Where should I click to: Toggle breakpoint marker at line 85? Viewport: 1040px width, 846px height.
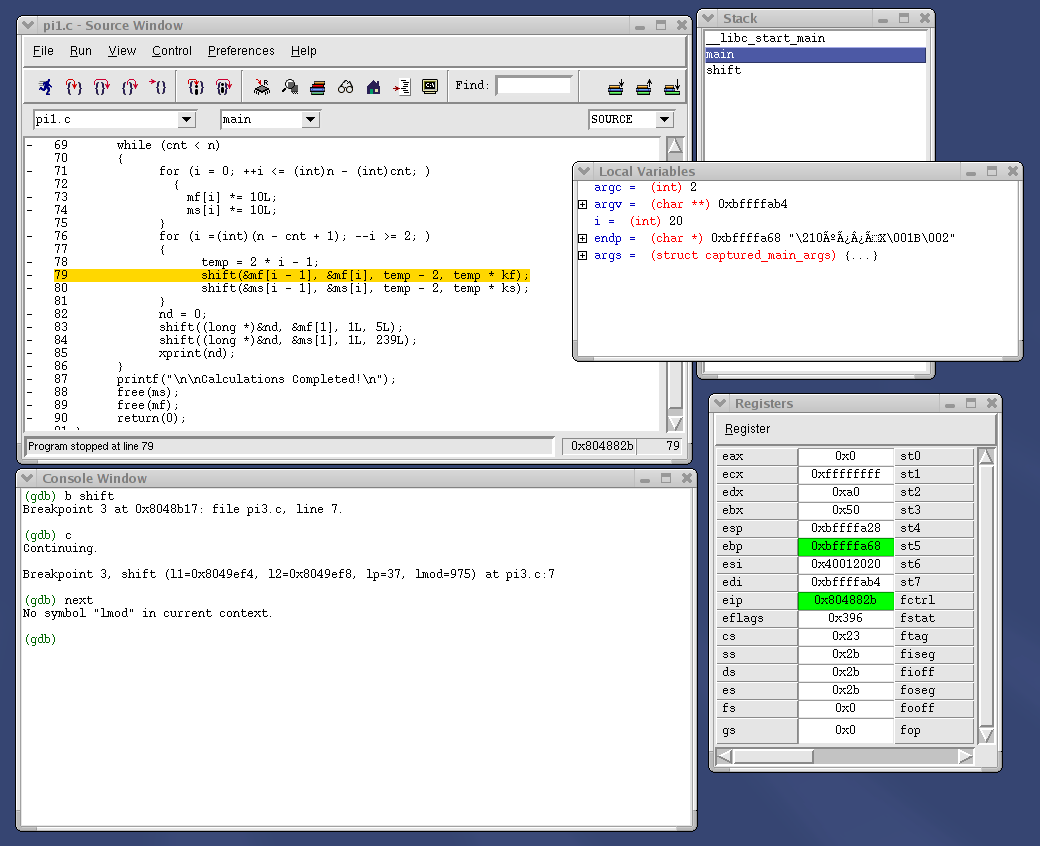(x=30, y=353)
